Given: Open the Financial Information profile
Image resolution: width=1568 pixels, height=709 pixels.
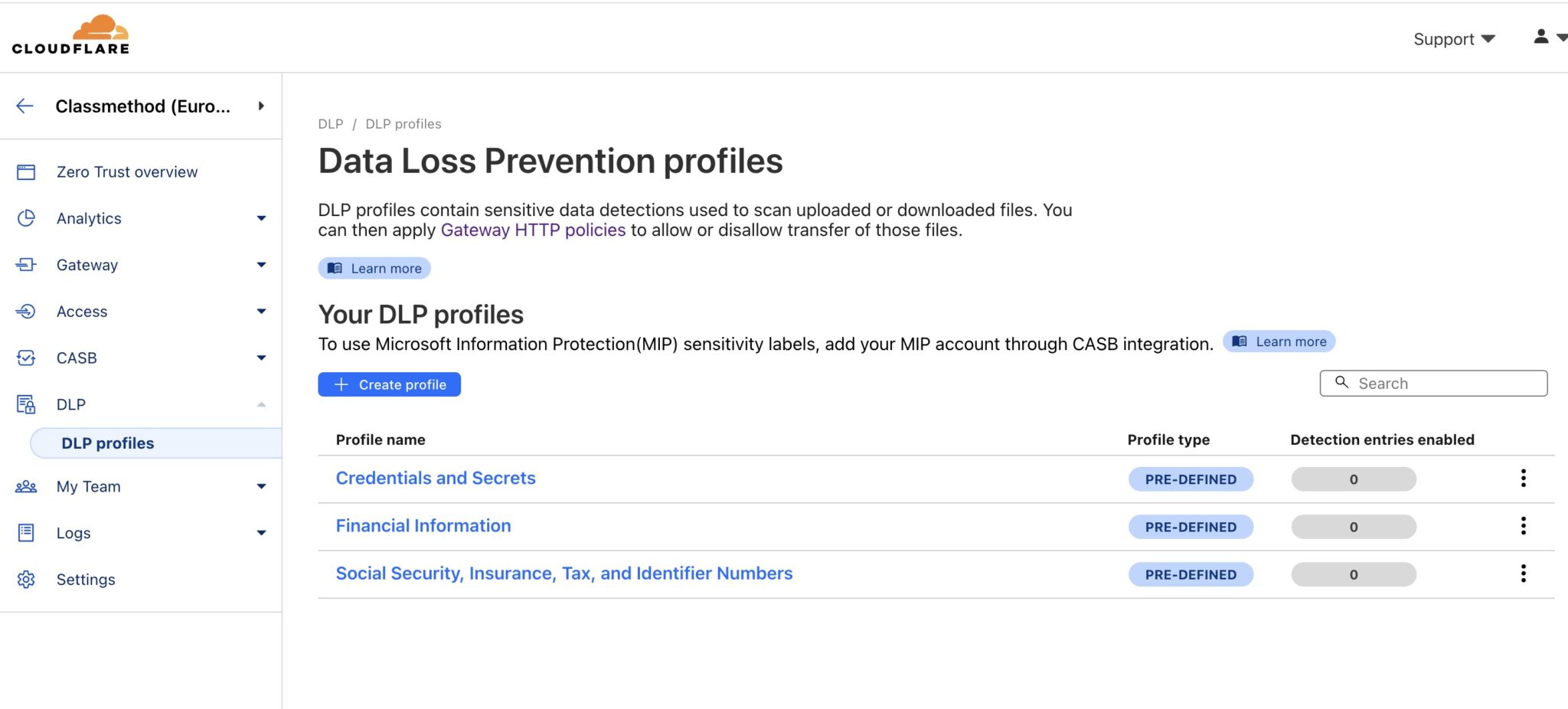Looking at the screenshot, I should click(x=423, y=525).
